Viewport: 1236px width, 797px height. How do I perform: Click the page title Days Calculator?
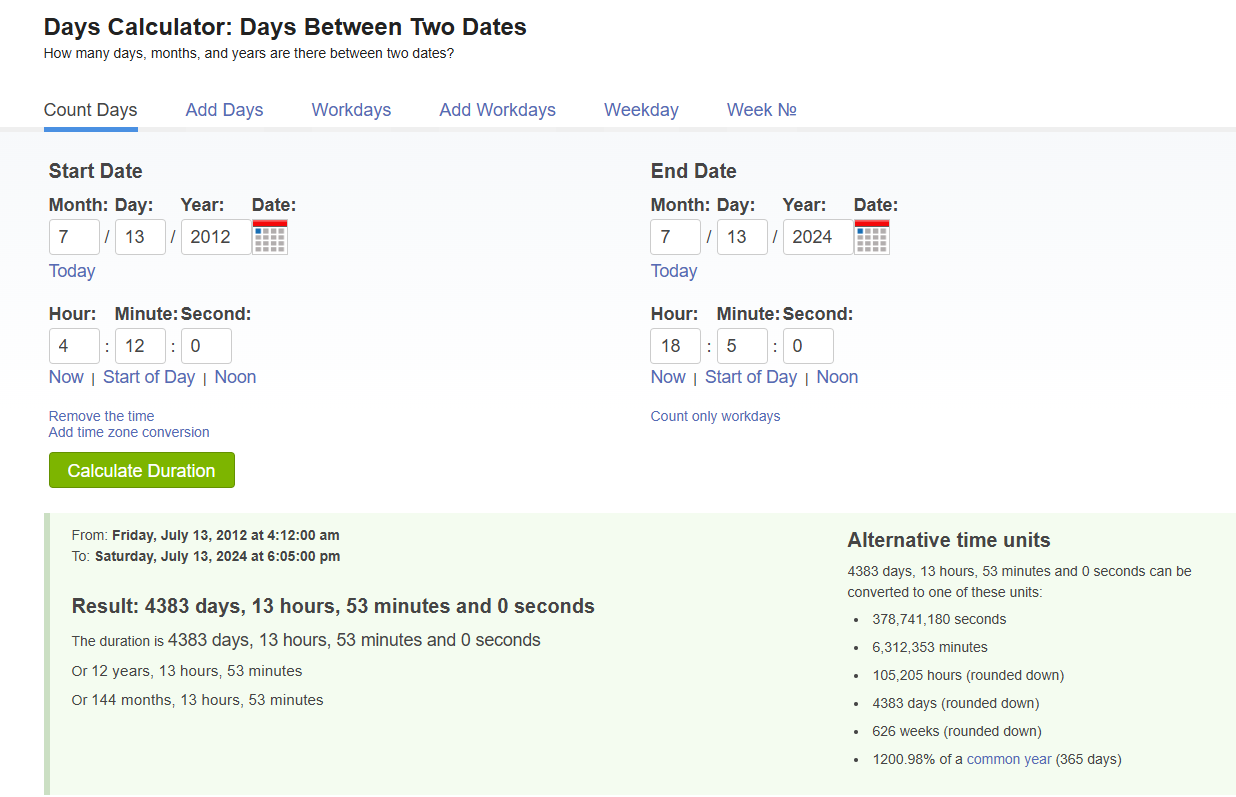pyautogui.click(x=286, y=27)
